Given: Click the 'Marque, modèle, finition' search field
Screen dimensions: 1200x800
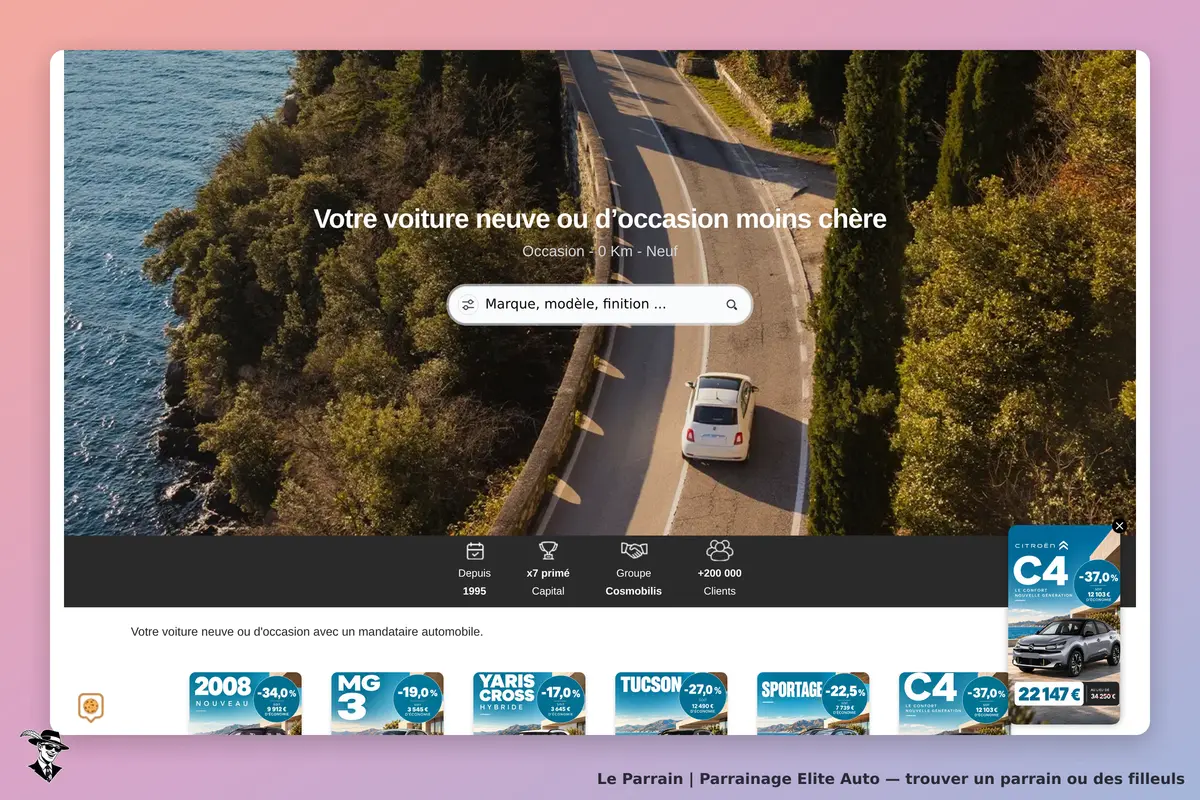Looking at the screenshot, I should pos(600,305).
